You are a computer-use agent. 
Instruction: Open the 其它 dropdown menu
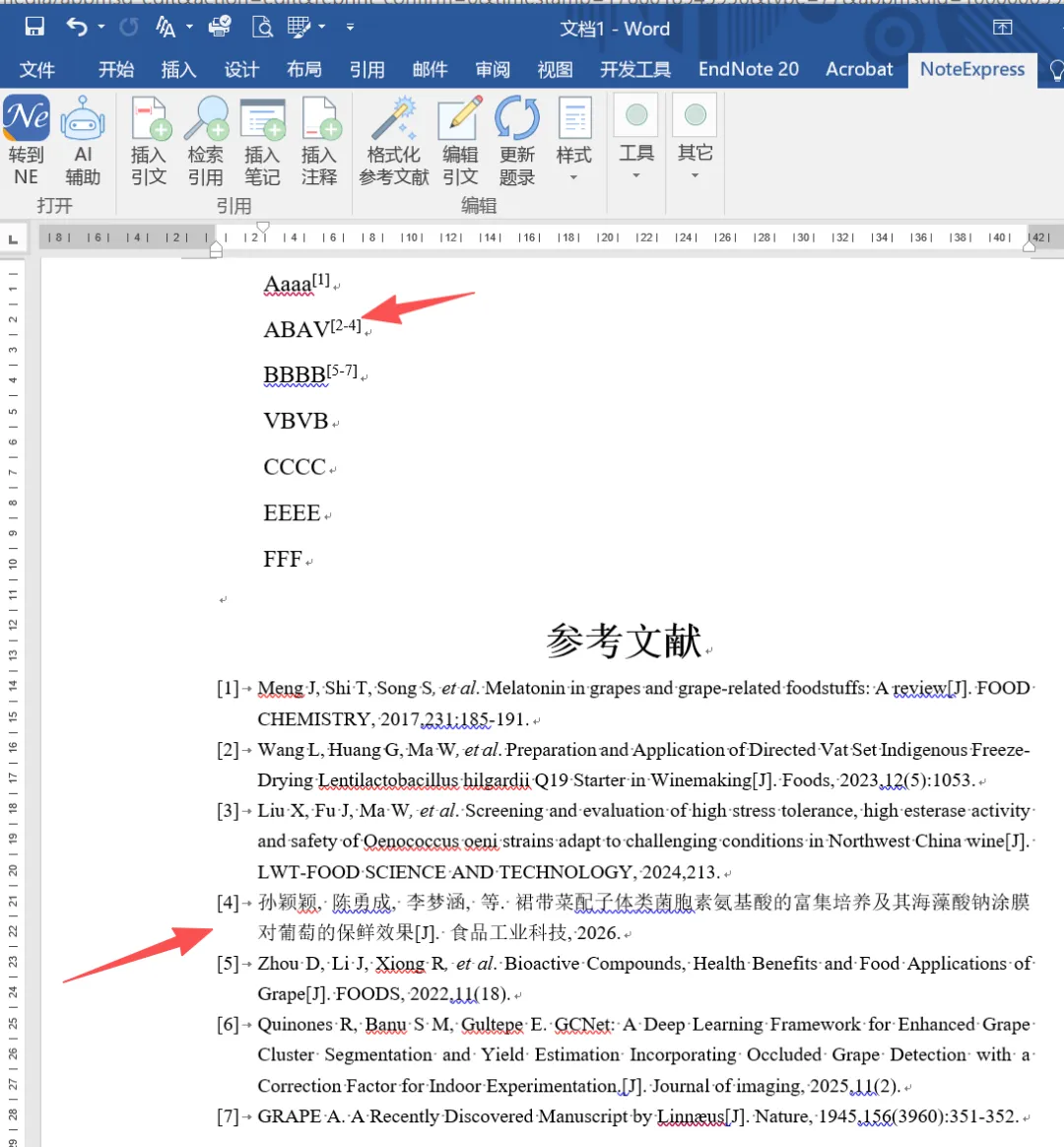(695, 139)
